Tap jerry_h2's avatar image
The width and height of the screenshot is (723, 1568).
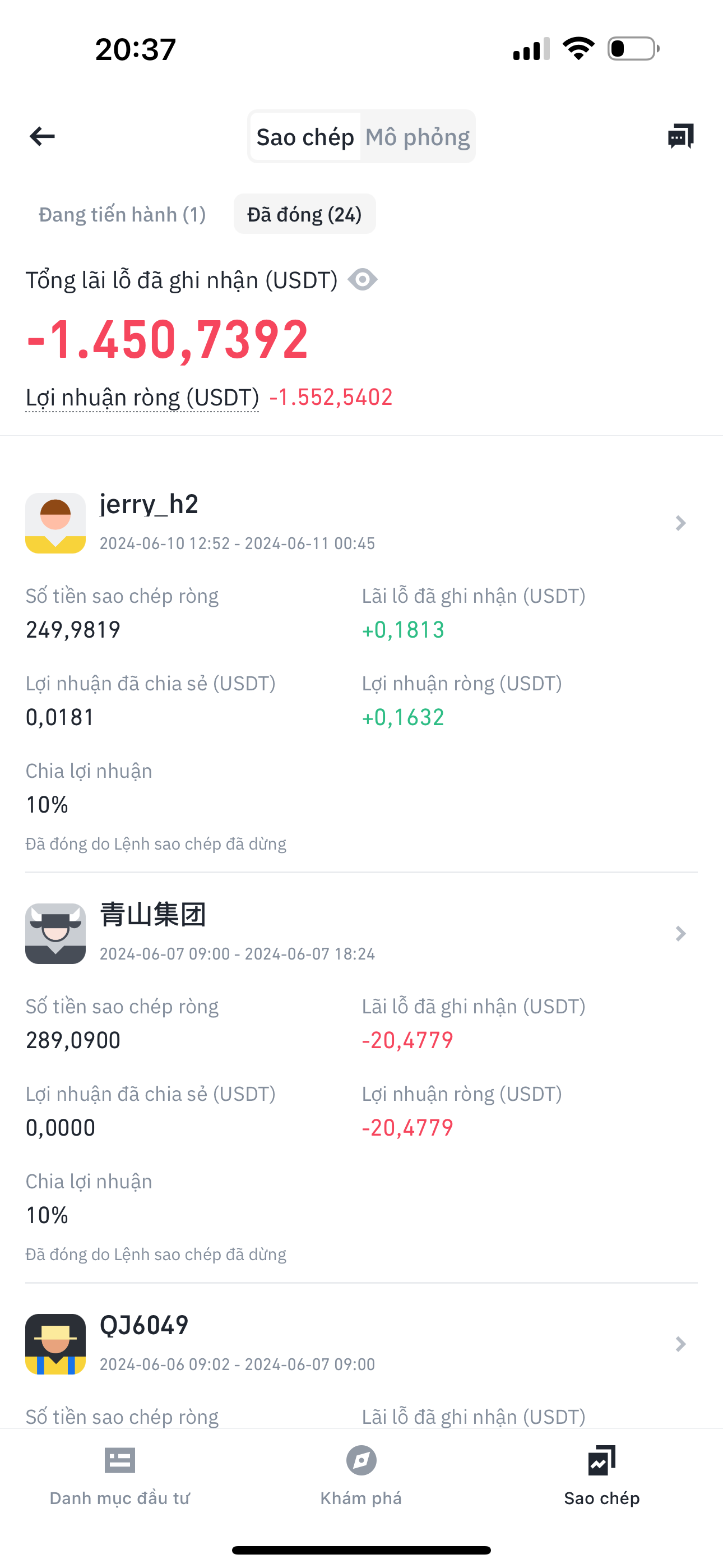[55, 523]
